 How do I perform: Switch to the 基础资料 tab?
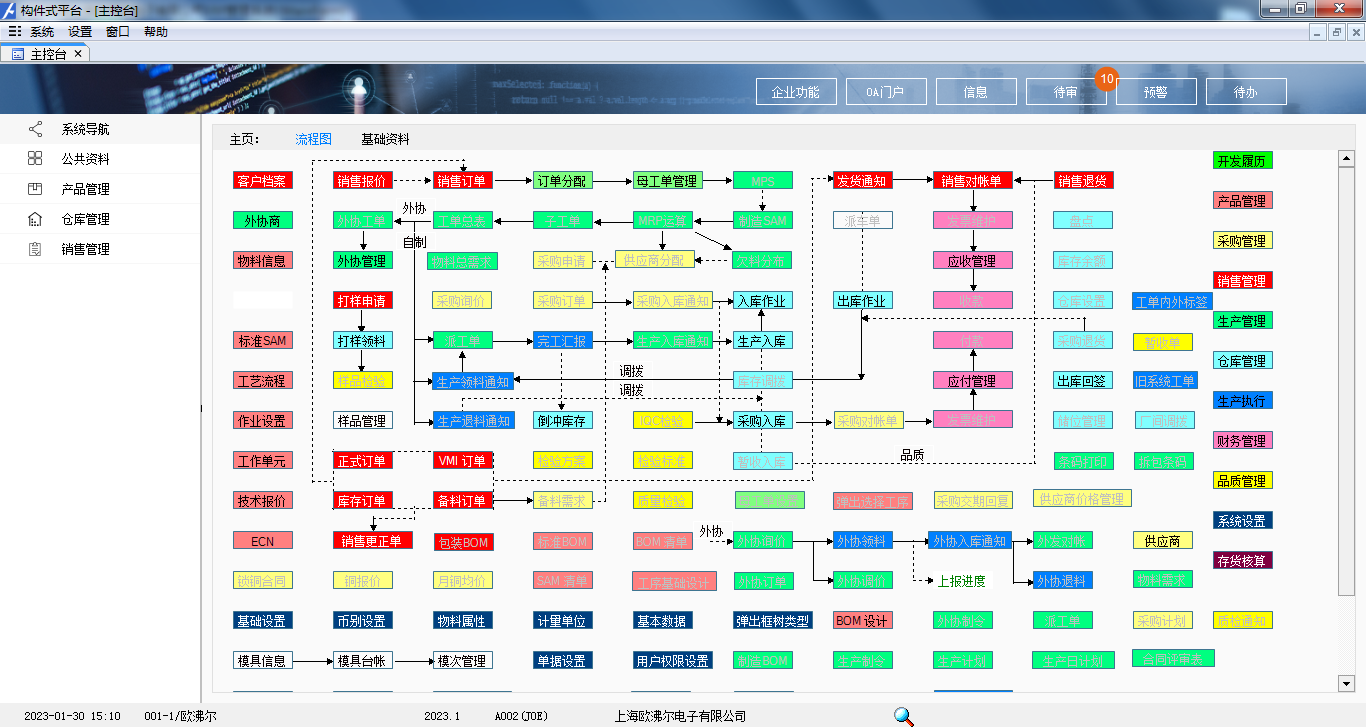(385, 140)
